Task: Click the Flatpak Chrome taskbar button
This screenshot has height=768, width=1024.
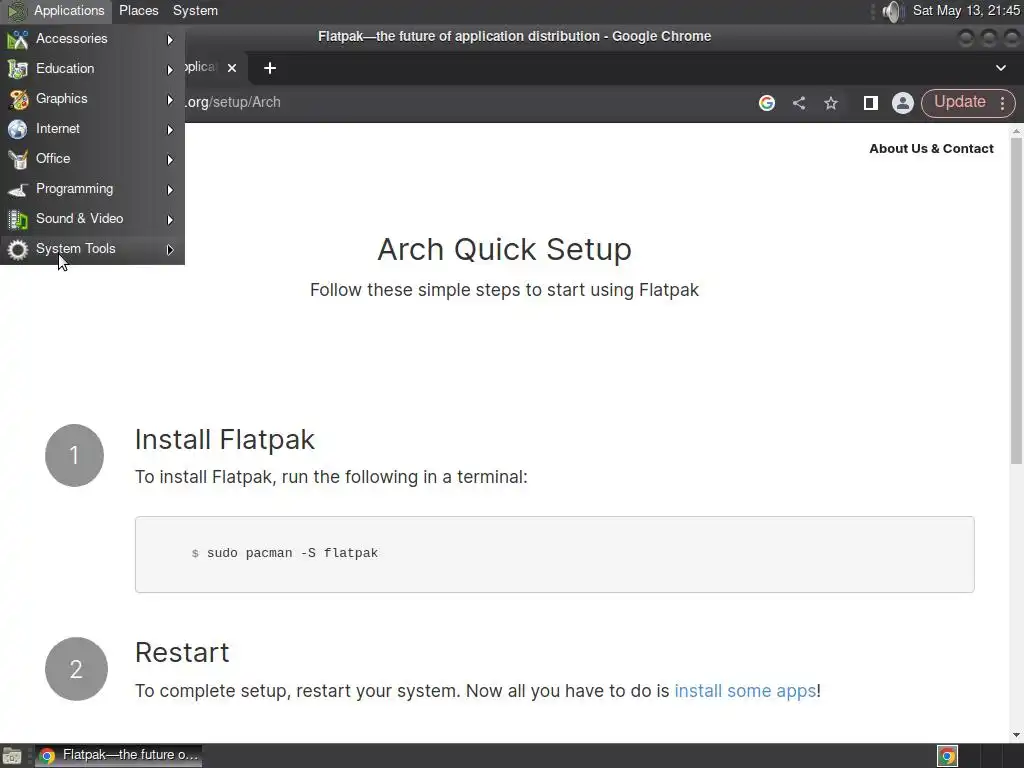Action: pyautogui.click(x=118, y=755)
